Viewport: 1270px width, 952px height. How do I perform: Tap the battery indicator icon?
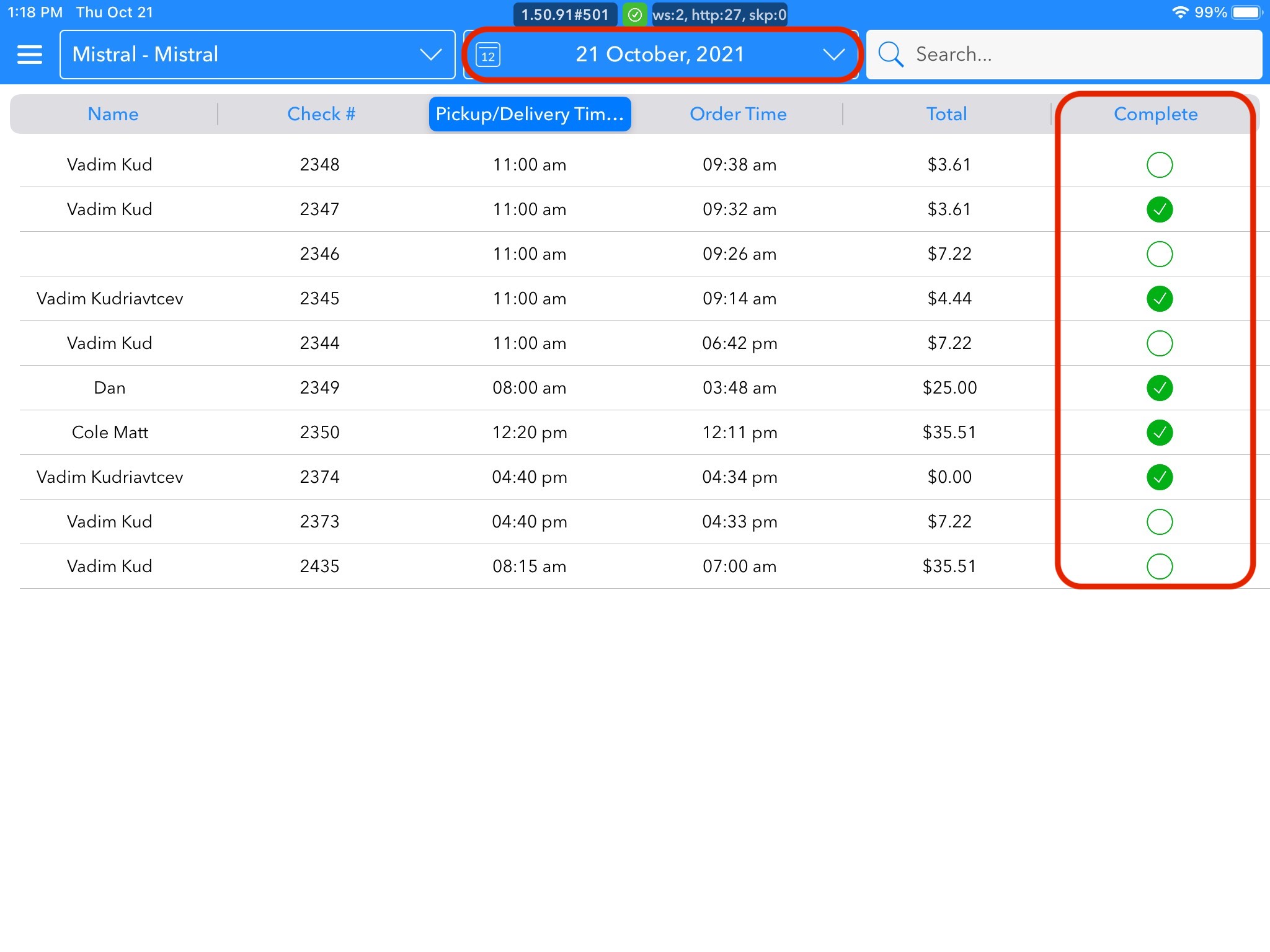point(1247,12)
